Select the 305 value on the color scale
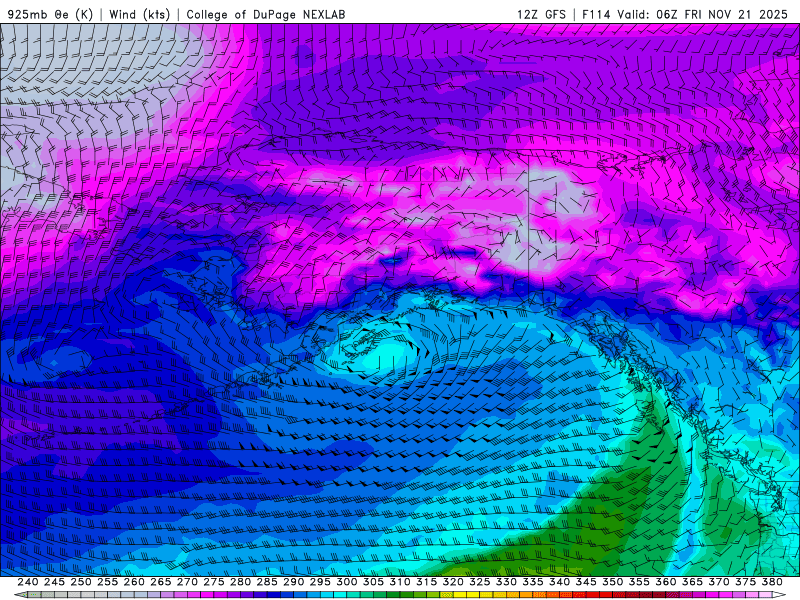Screen dimensions: 800x600 pyautogui.click(x=373, y=582)
